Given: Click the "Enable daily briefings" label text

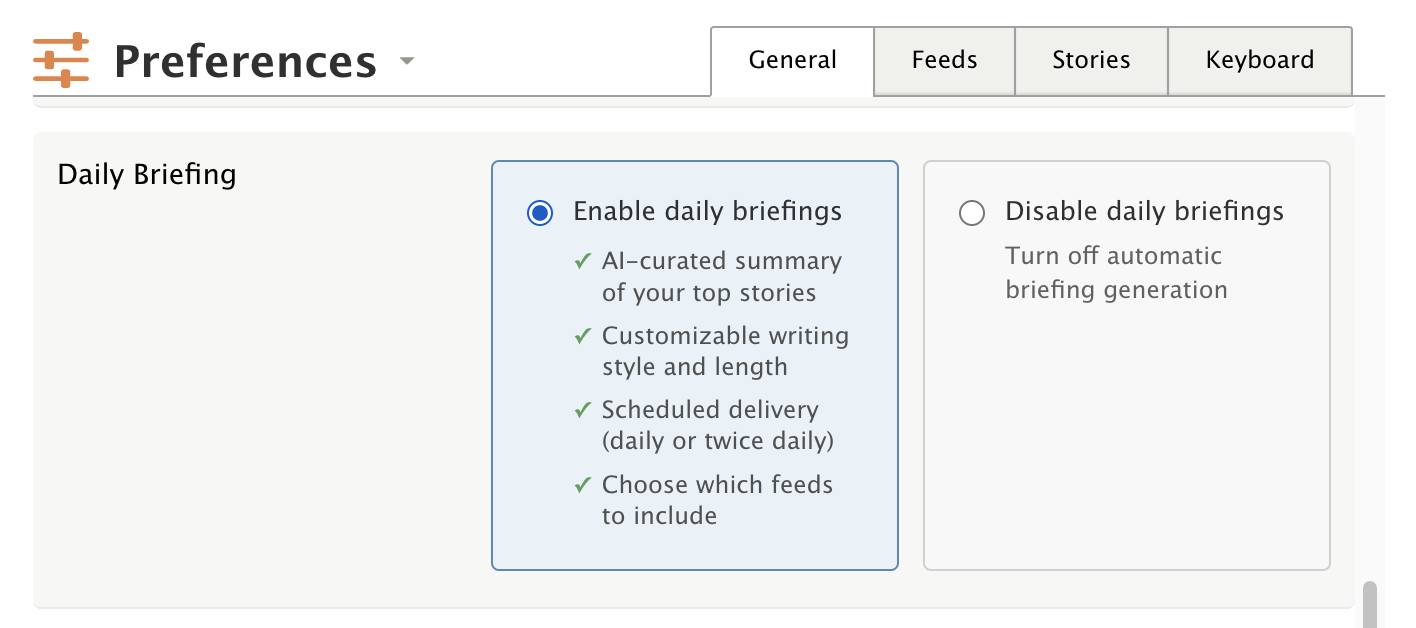Looking at the screenshot, I should [x=707, y=212].
